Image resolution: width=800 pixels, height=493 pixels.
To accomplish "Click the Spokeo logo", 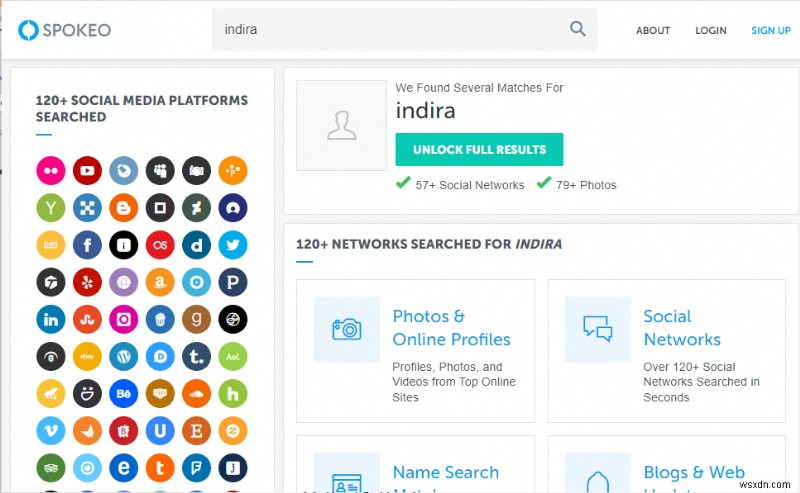I will [x=64, y=30].
